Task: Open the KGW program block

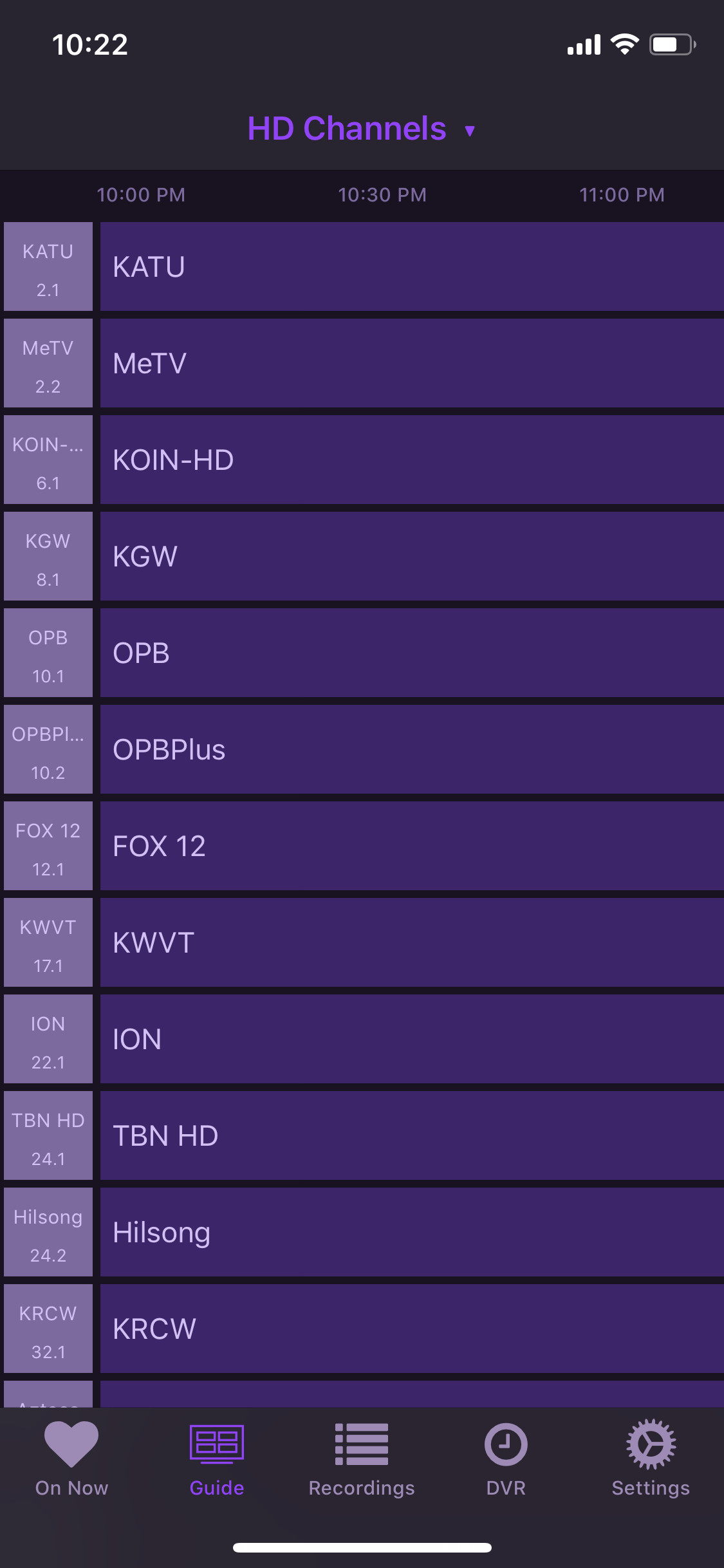Action: pos(412,556)
